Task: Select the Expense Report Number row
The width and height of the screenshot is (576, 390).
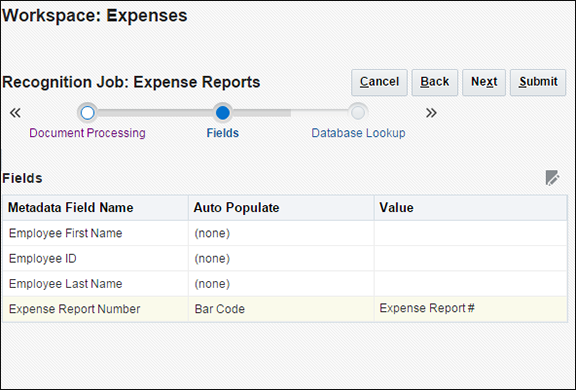Action: pyautogui.click(x=285, y=309)
